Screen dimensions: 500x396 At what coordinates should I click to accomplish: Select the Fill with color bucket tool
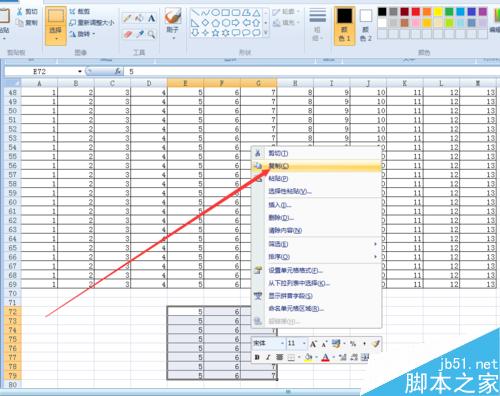pyautogui.click(x=140, y=18)
